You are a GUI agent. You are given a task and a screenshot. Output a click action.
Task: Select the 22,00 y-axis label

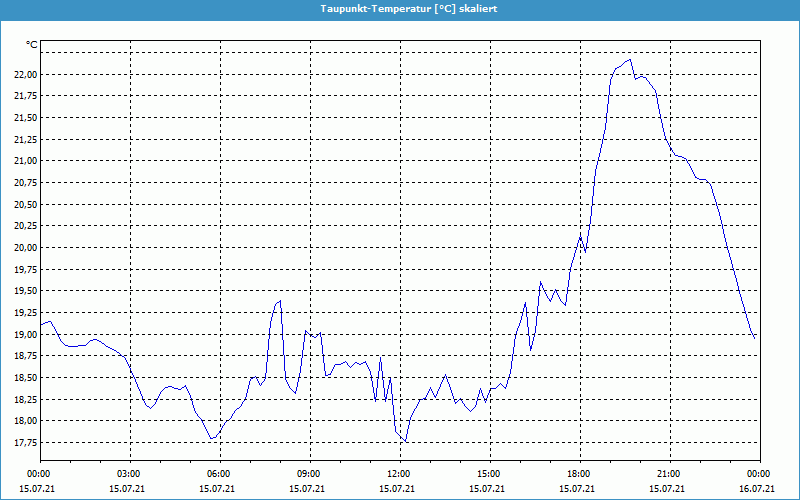25,74
